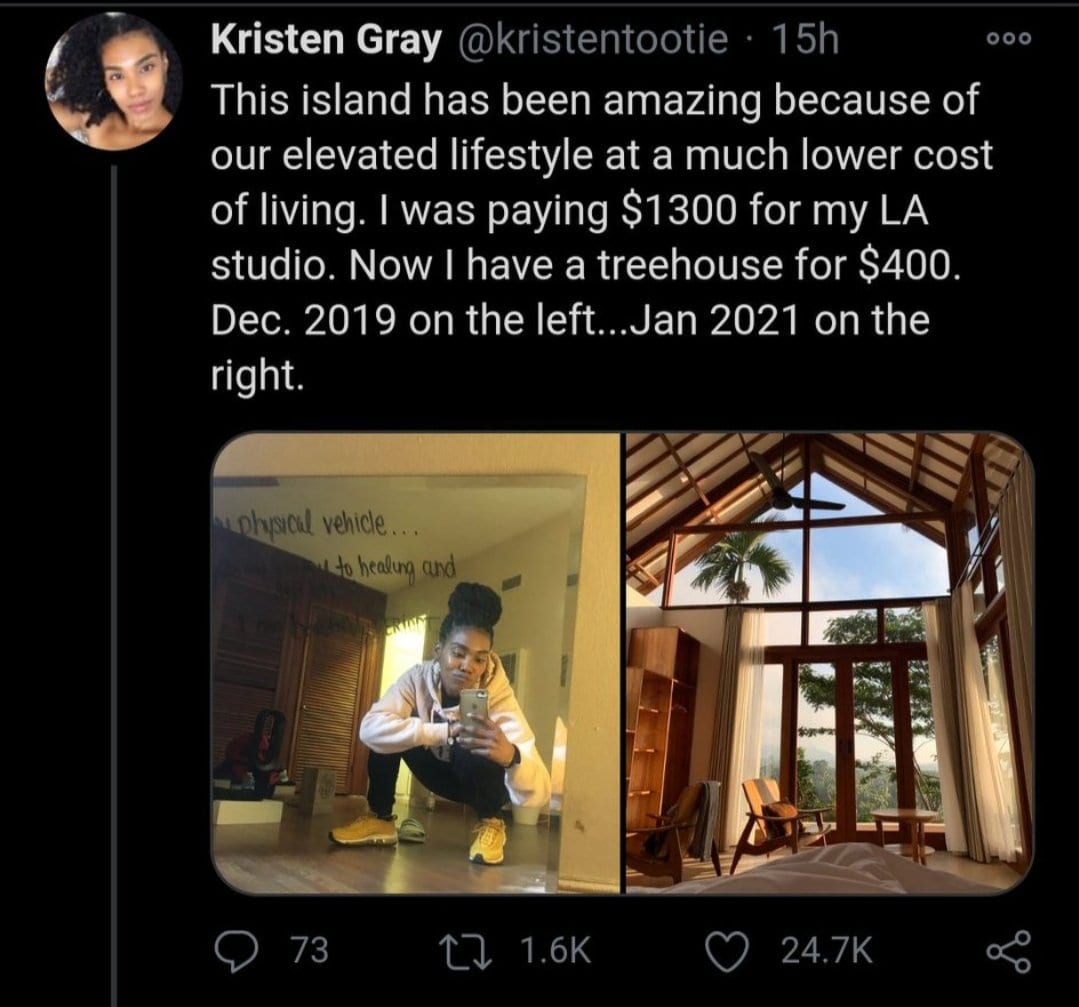Screen dimensions: 1079x1007
Task: View the 1.6K retweets count
Action: click(x=557, y=951)
